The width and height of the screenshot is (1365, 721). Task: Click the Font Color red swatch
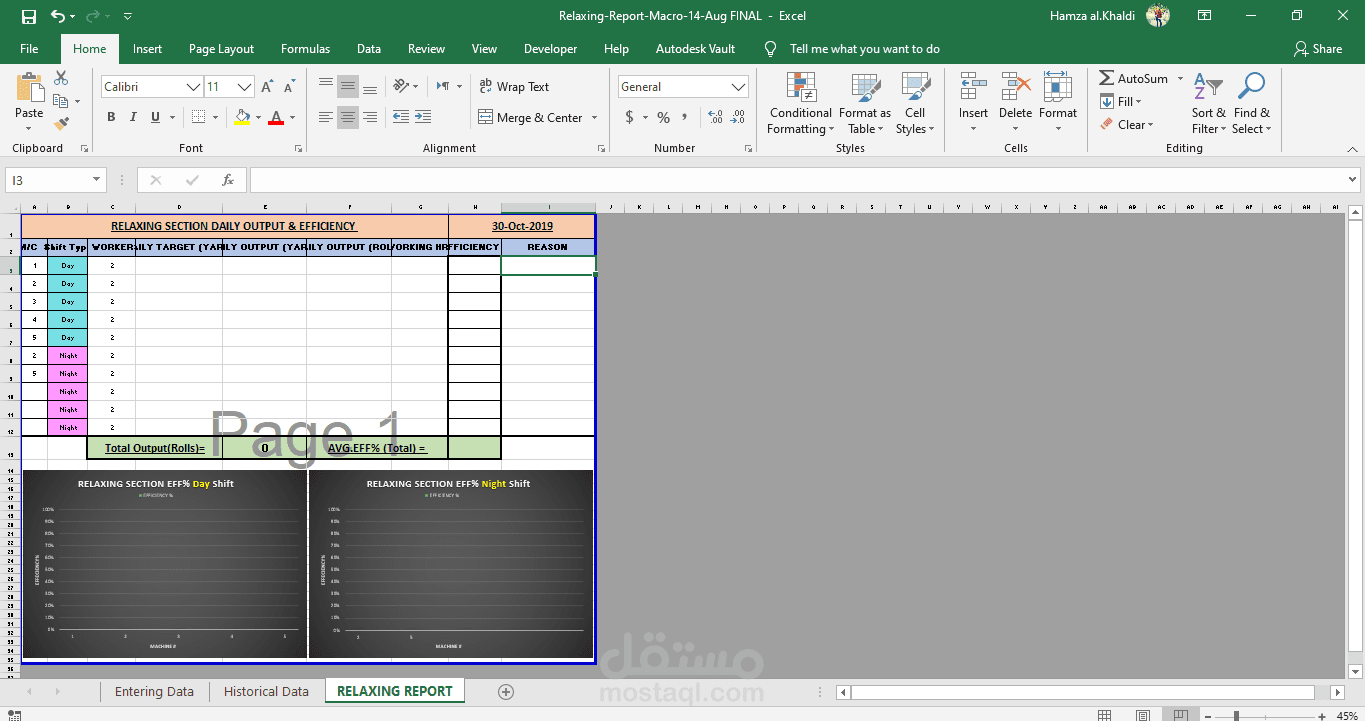tap(276, 125)
